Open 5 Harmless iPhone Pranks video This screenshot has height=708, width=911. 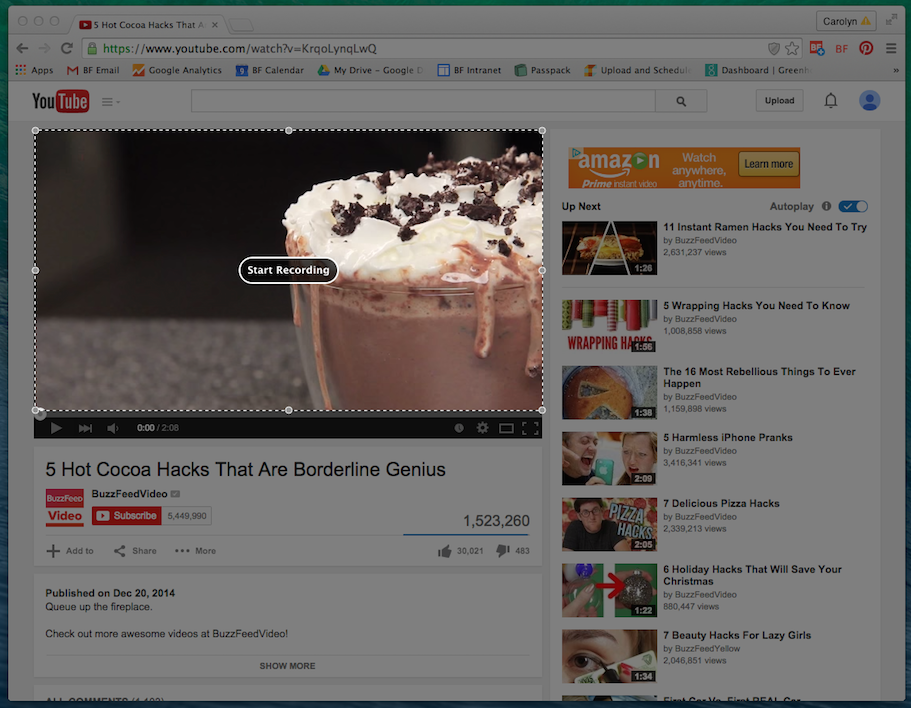pyautogui.click(x=727, y=437)
